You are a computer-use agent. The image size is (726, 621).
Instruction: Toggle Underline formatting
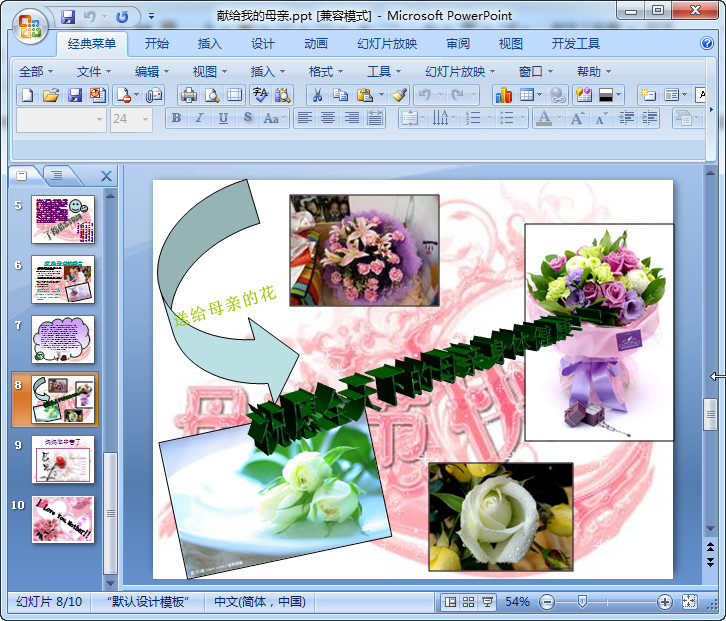pos(223,119)
